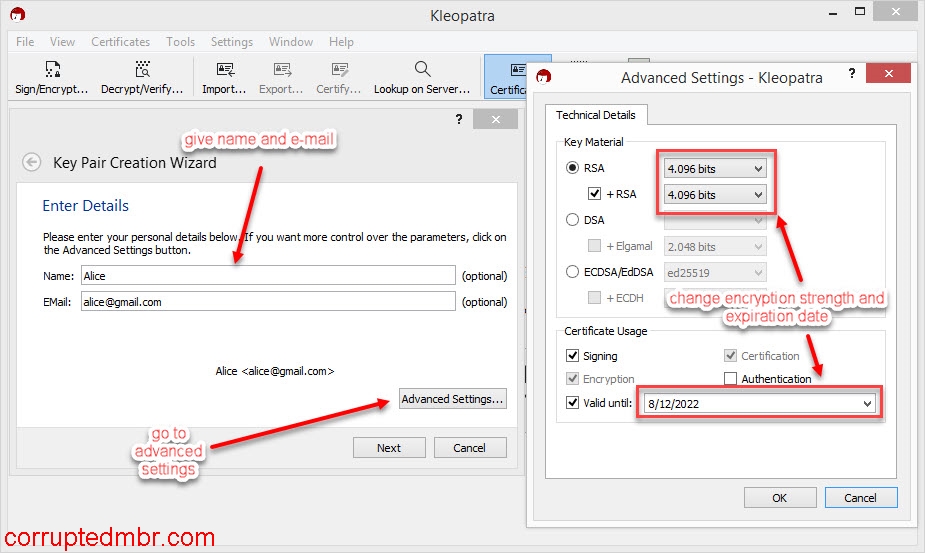Go back with the wizard back arrow
925x553 pixels.
[x=31, y=162]
